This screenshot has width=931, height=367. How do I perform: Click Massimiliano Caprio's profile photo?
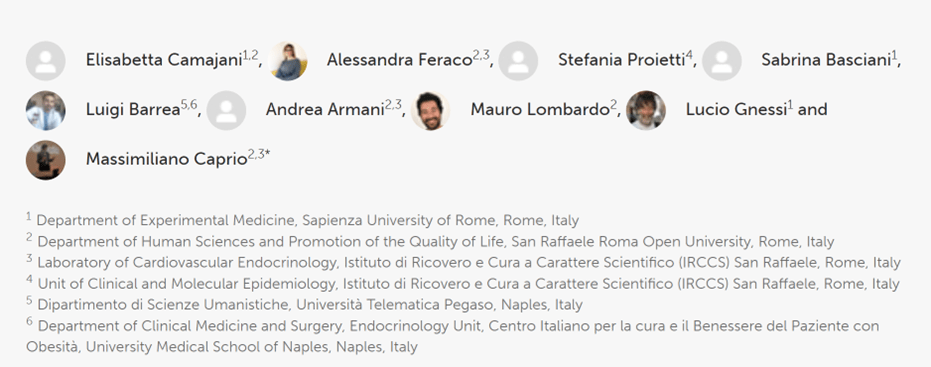46,160
